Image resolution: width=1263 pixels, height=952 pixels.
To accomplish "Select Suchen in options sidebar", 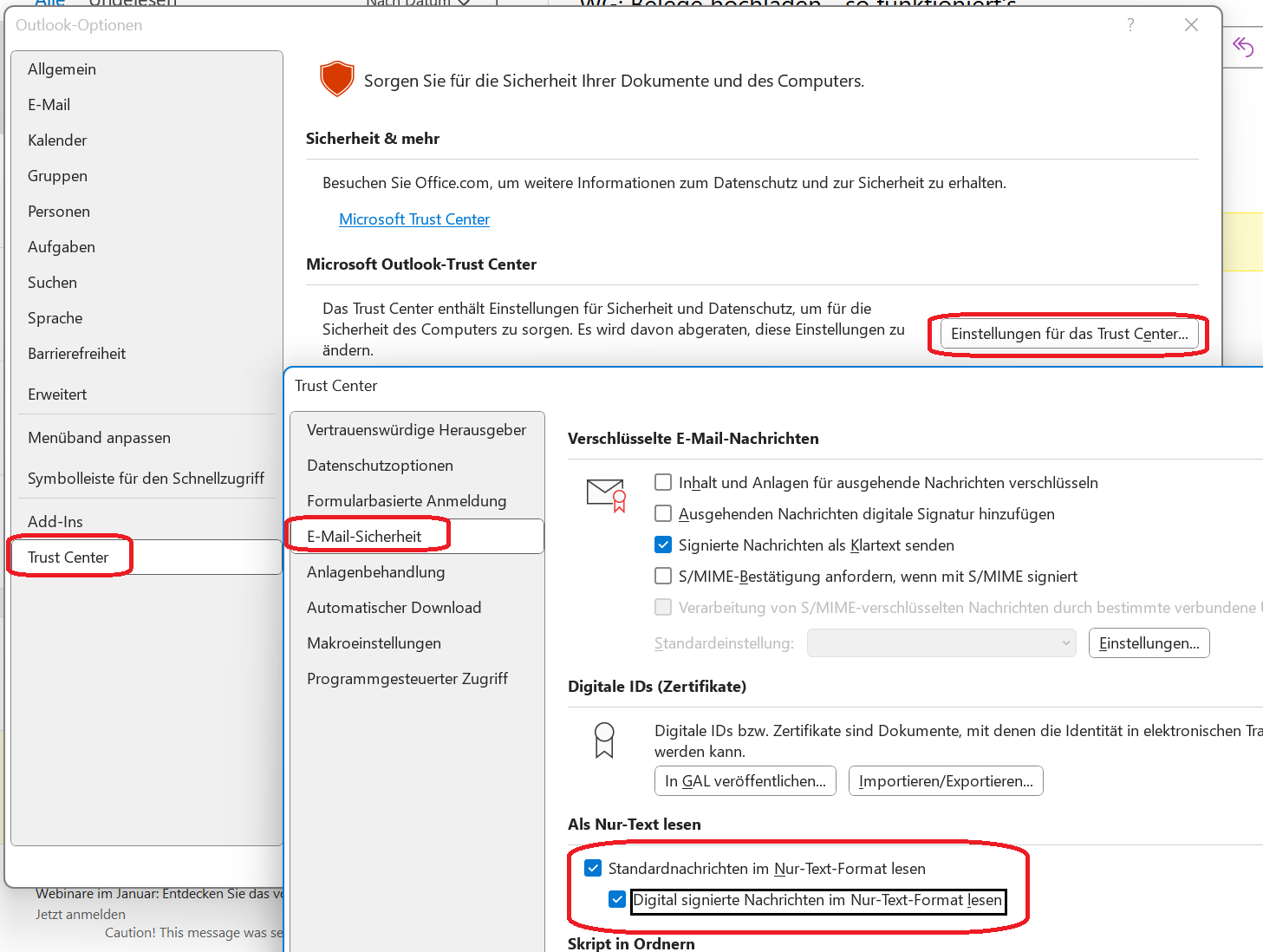I will [146, 283].
